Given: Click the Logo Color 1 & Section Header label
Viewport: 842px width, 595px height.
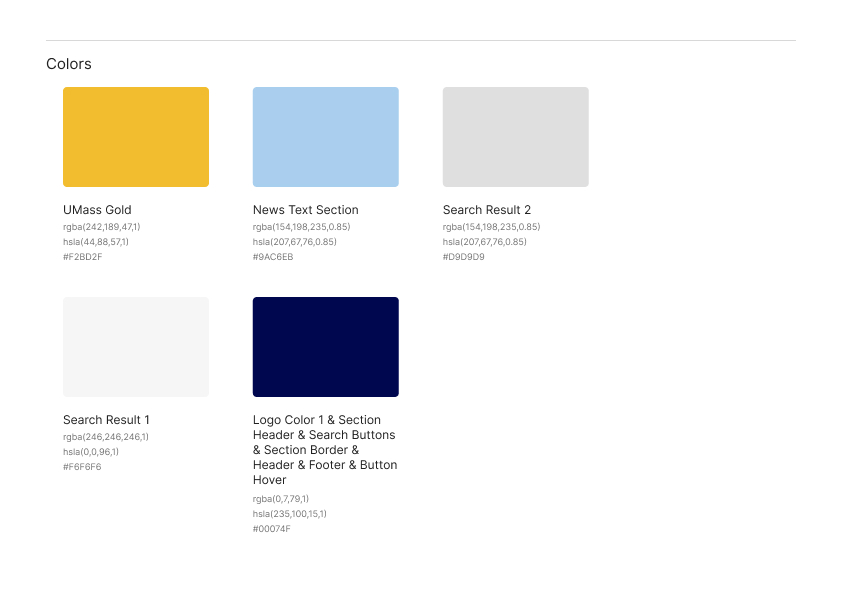Looking at the screenshot, I should 325,449.
